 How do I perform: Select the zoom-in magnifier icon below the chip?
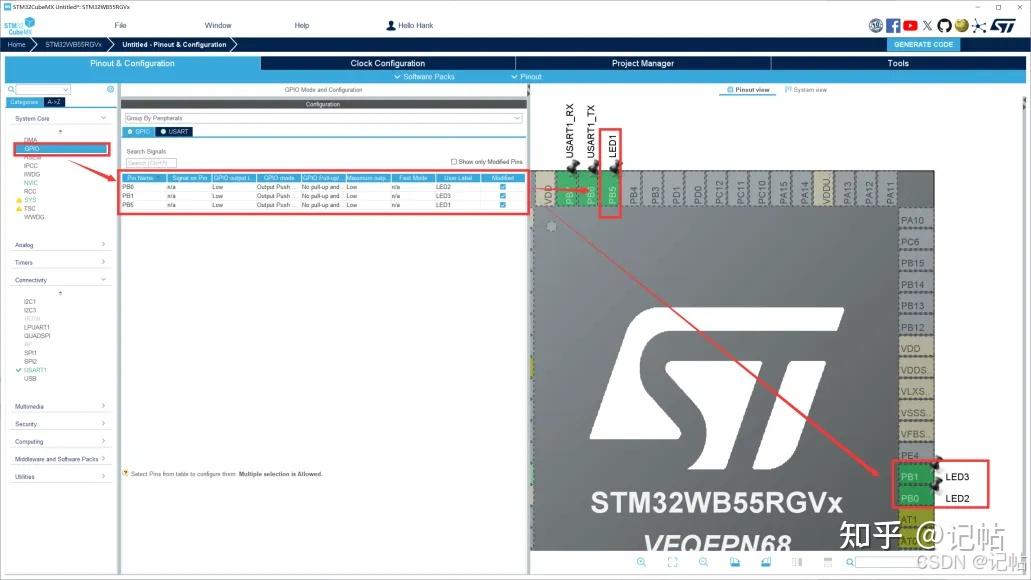coord(641,562)
